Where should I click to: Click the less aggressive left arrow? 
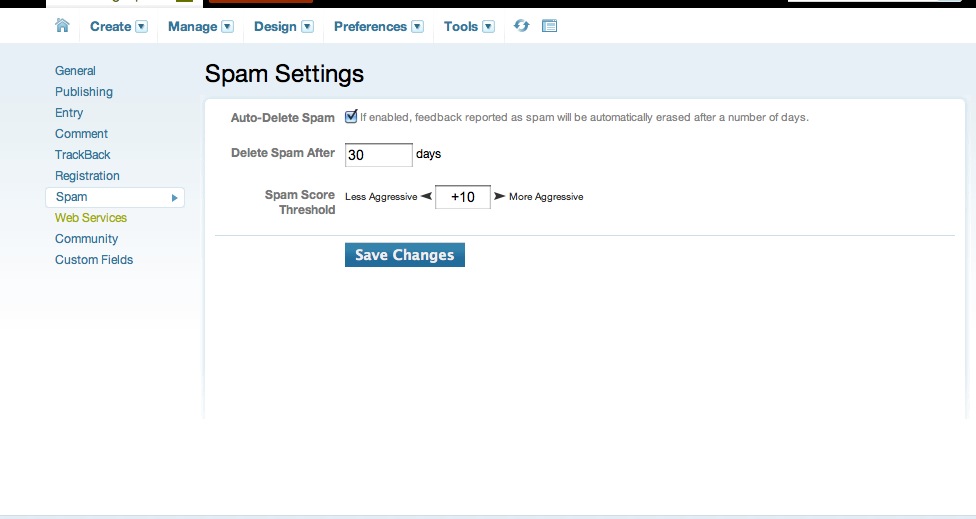pos(426,196)
